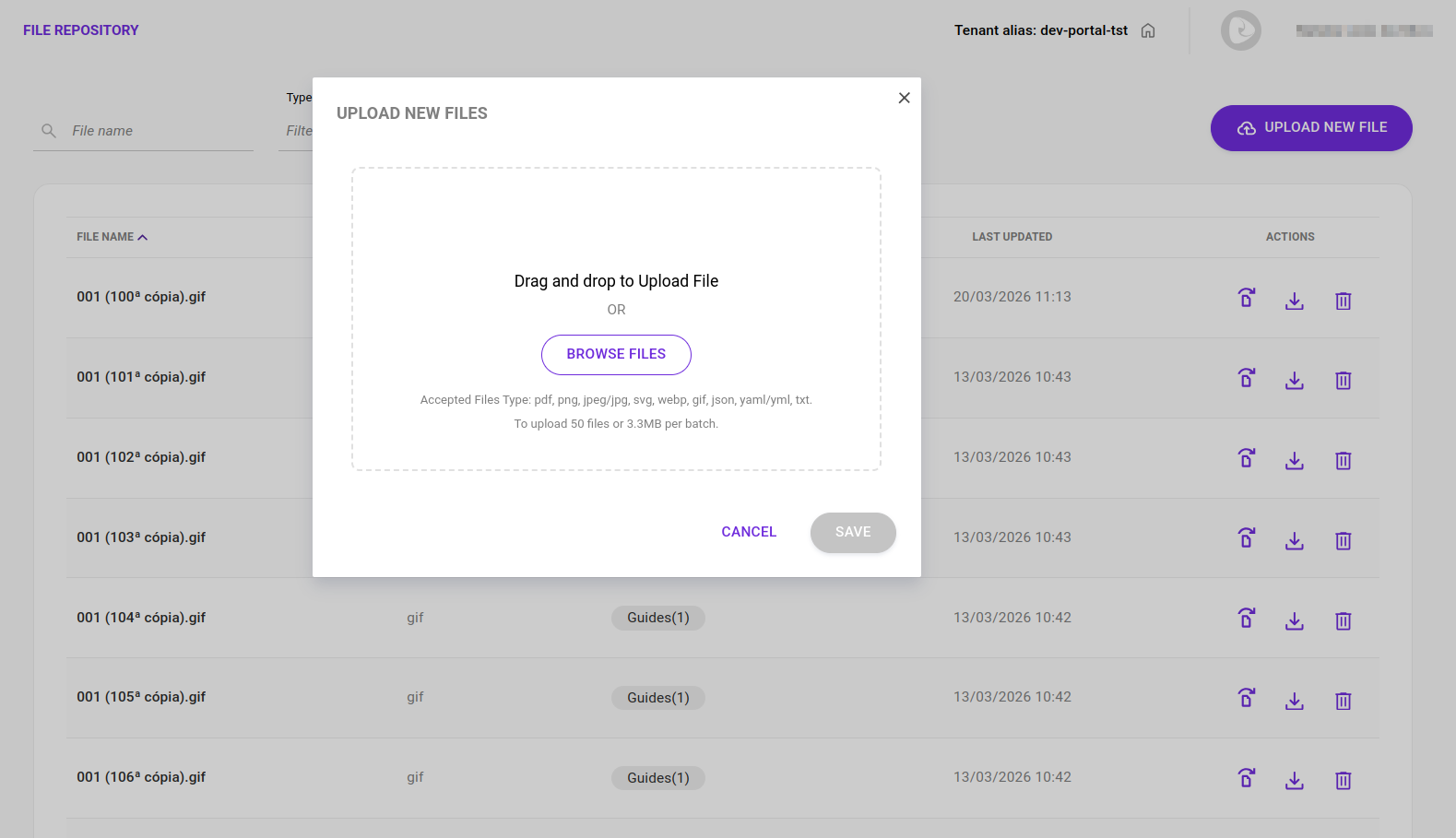Download 001 (104ª cópia).gif
Viewport: 1456px width, 838px height.
tap(1295, 620)
